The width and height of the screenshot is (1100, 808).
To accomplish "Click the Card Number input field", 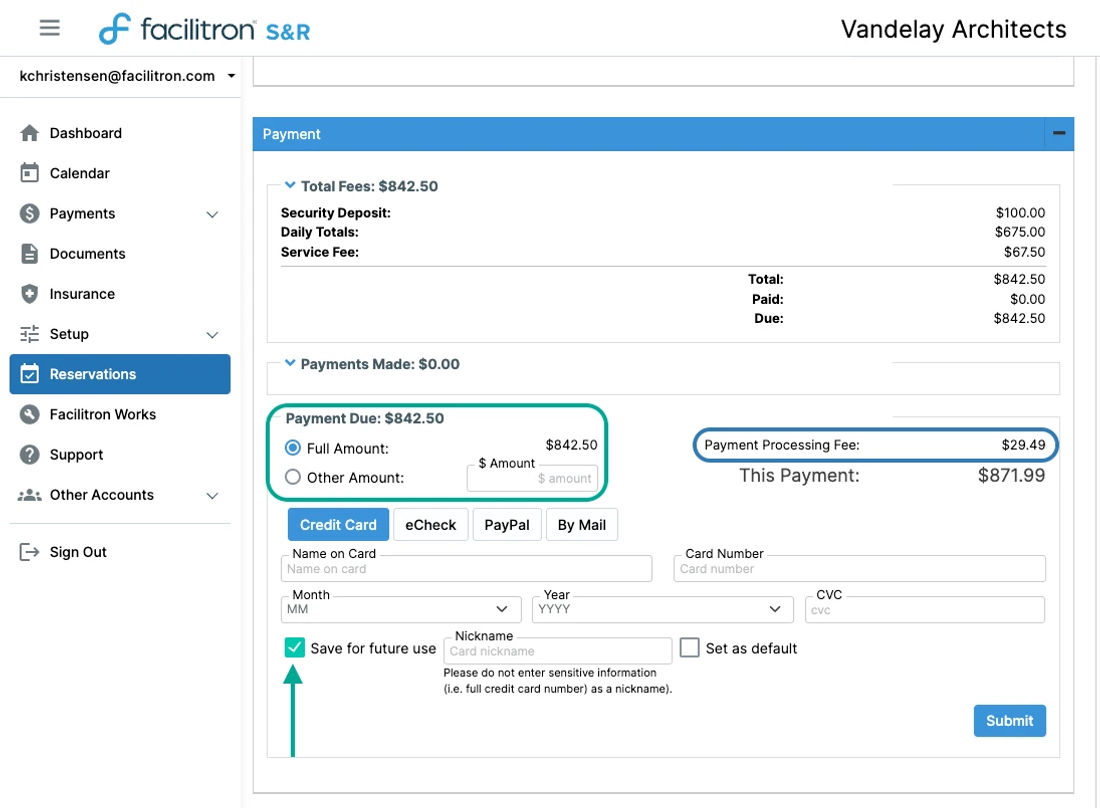I will click(859, 568).
